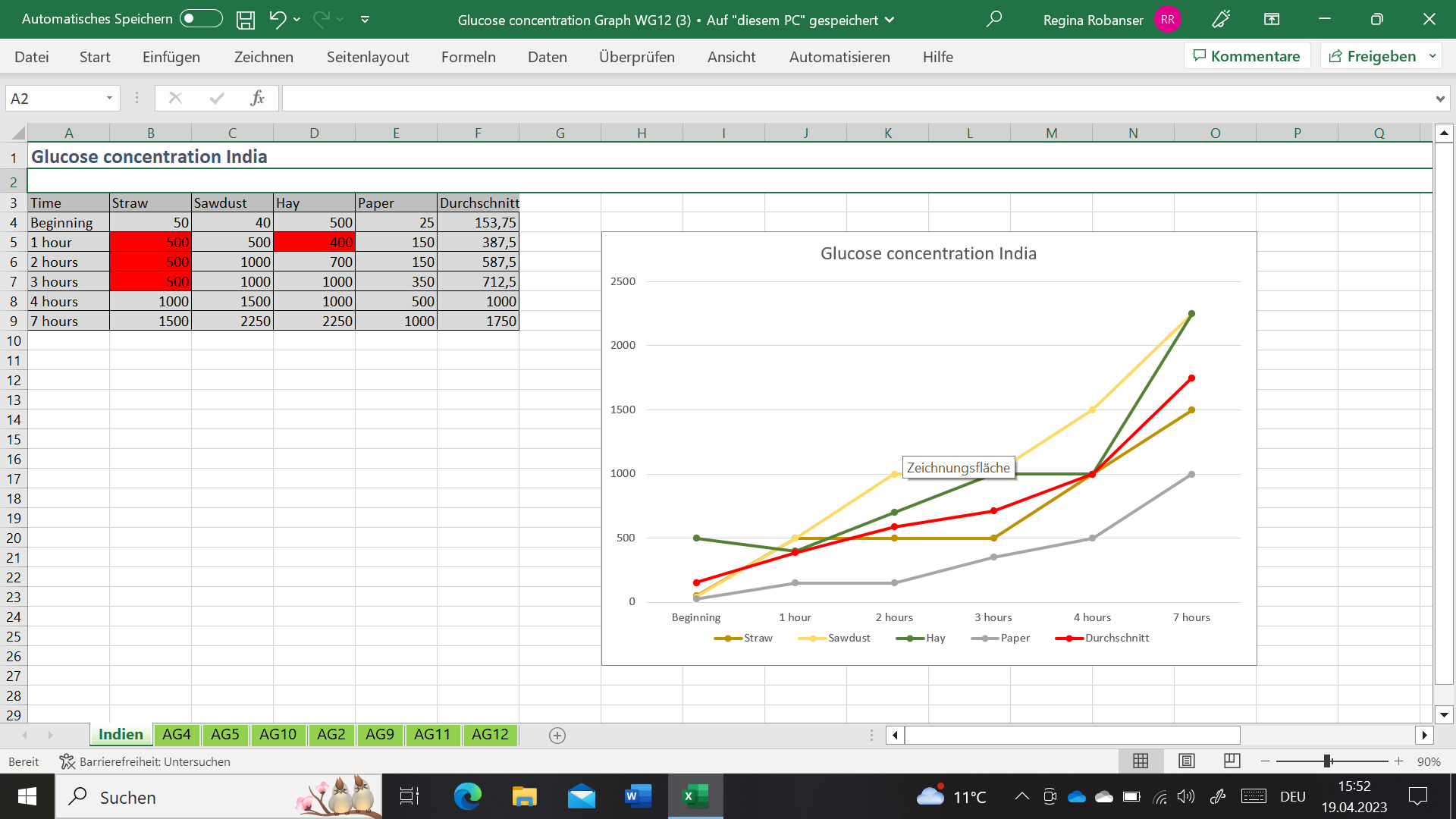The image size is (1456, 819).
Task: Open the Einfügen ribbon tab
Action: tap(171, 57)
